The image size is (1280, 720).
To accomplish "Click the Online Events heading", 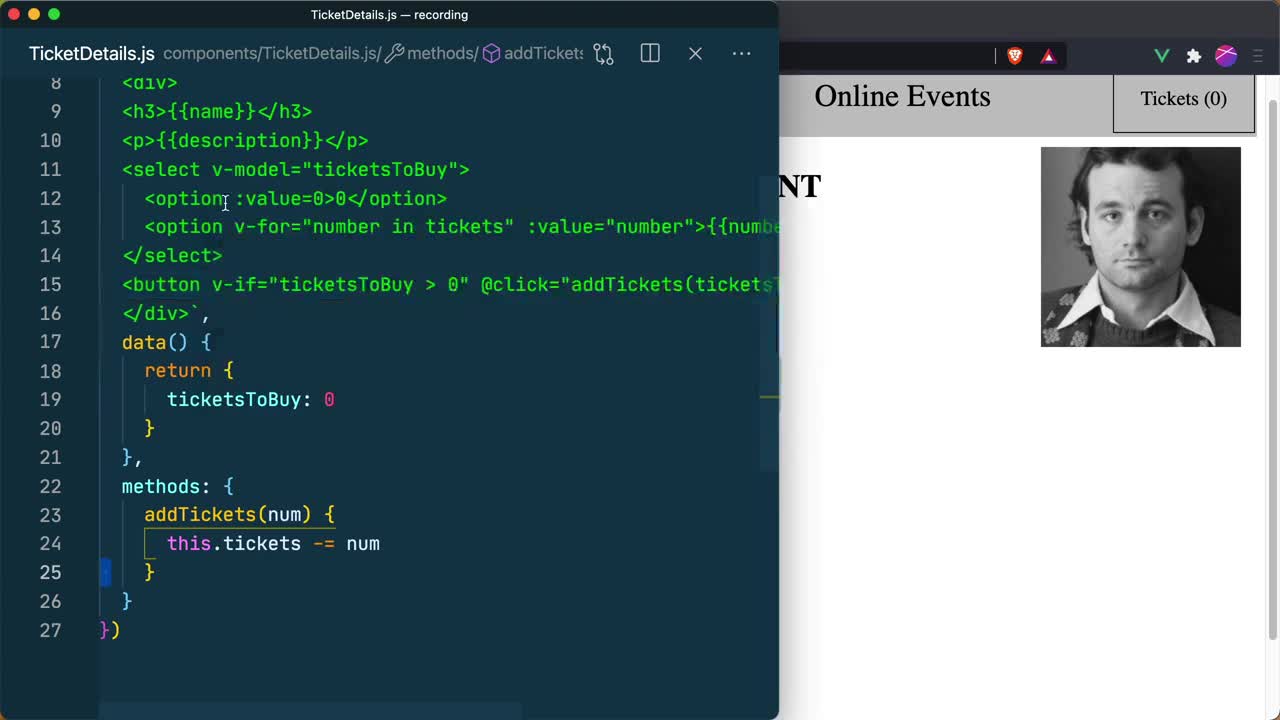I will [902, 97].
